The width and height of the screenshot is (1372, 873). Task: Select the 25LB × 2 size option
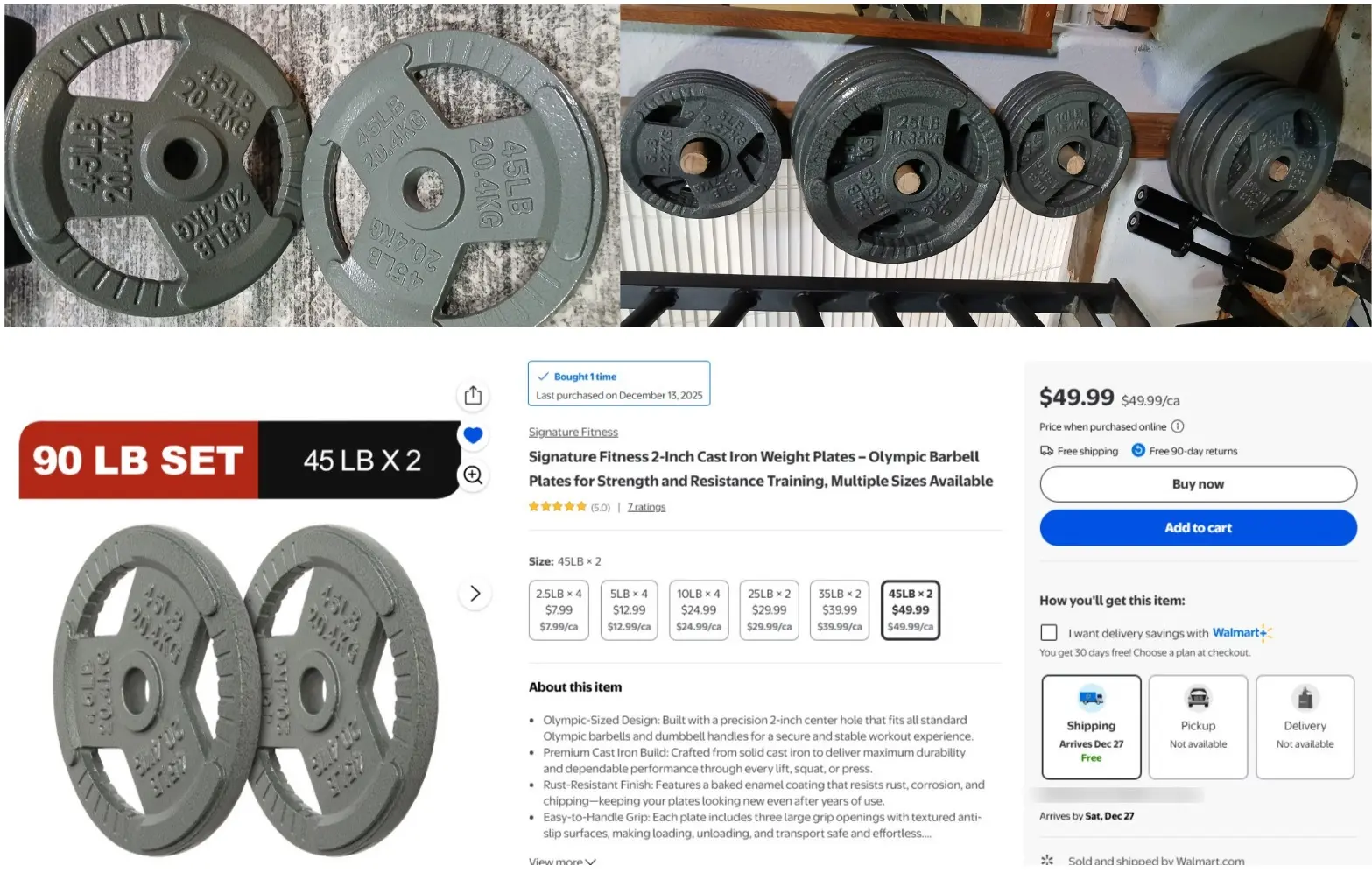[769, 610]
